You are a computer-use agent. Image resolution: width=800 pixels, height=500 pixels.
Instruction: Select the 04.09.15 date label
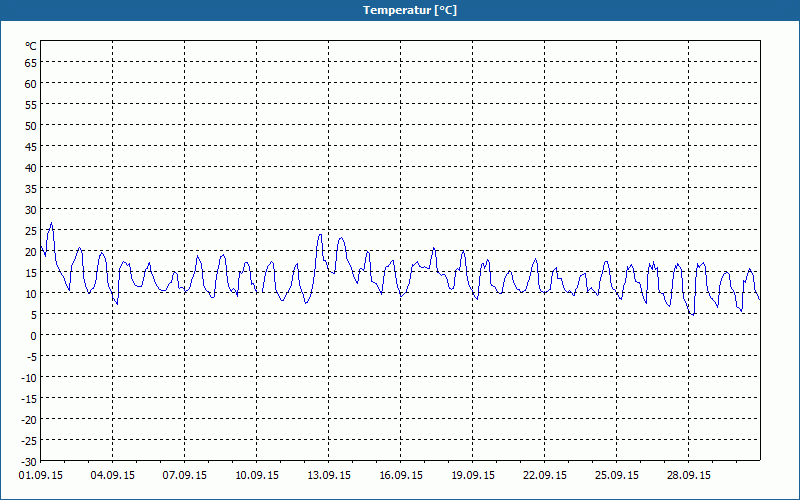click(x=113, y=475)
